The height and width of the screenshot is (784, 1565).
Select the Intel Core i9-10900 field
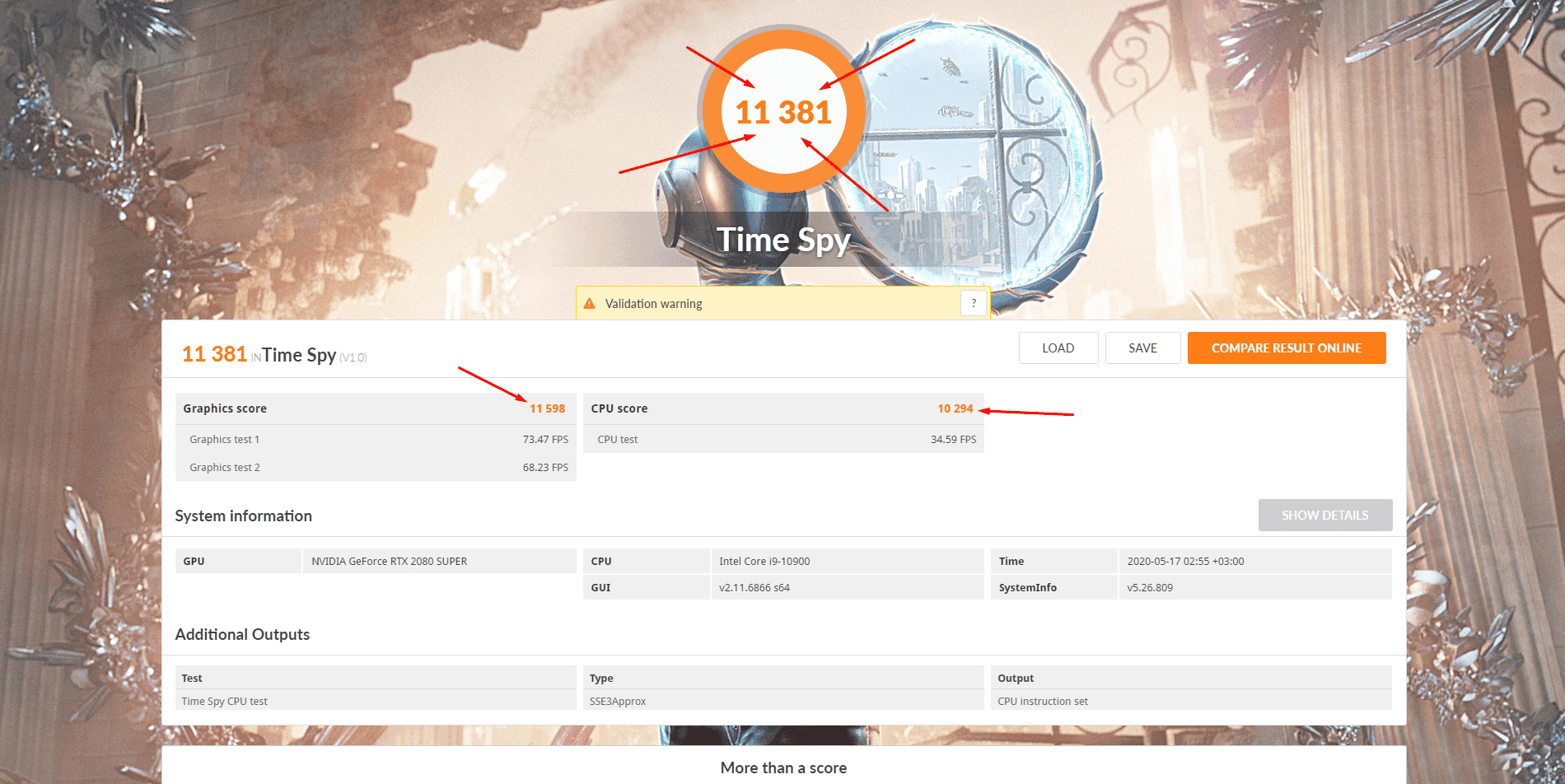tap(764, 562)
